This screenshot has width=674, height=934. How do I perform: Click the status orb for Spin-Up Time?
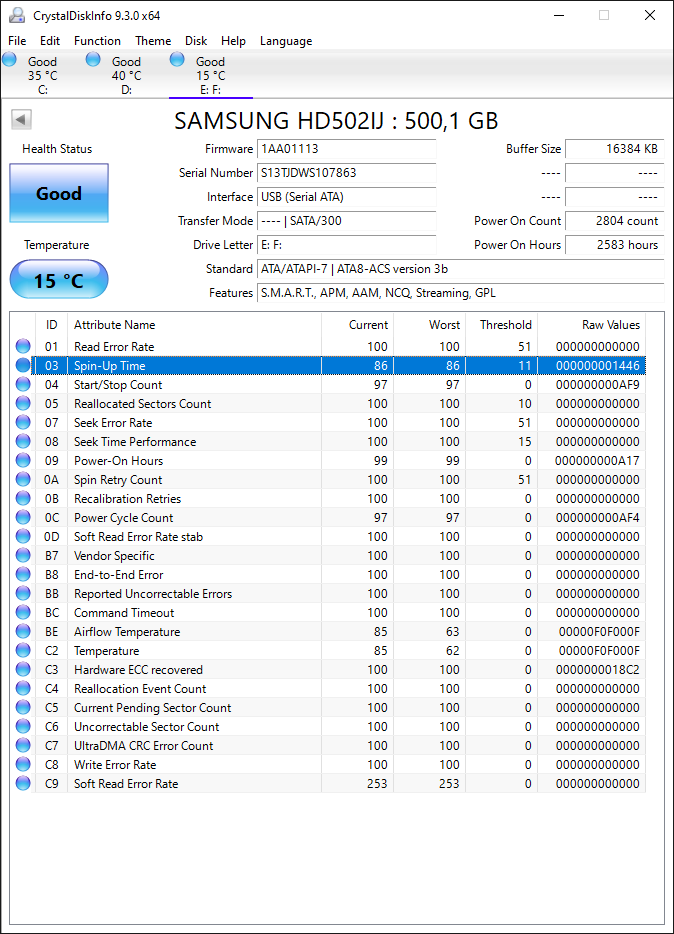(x=23, y=365)
